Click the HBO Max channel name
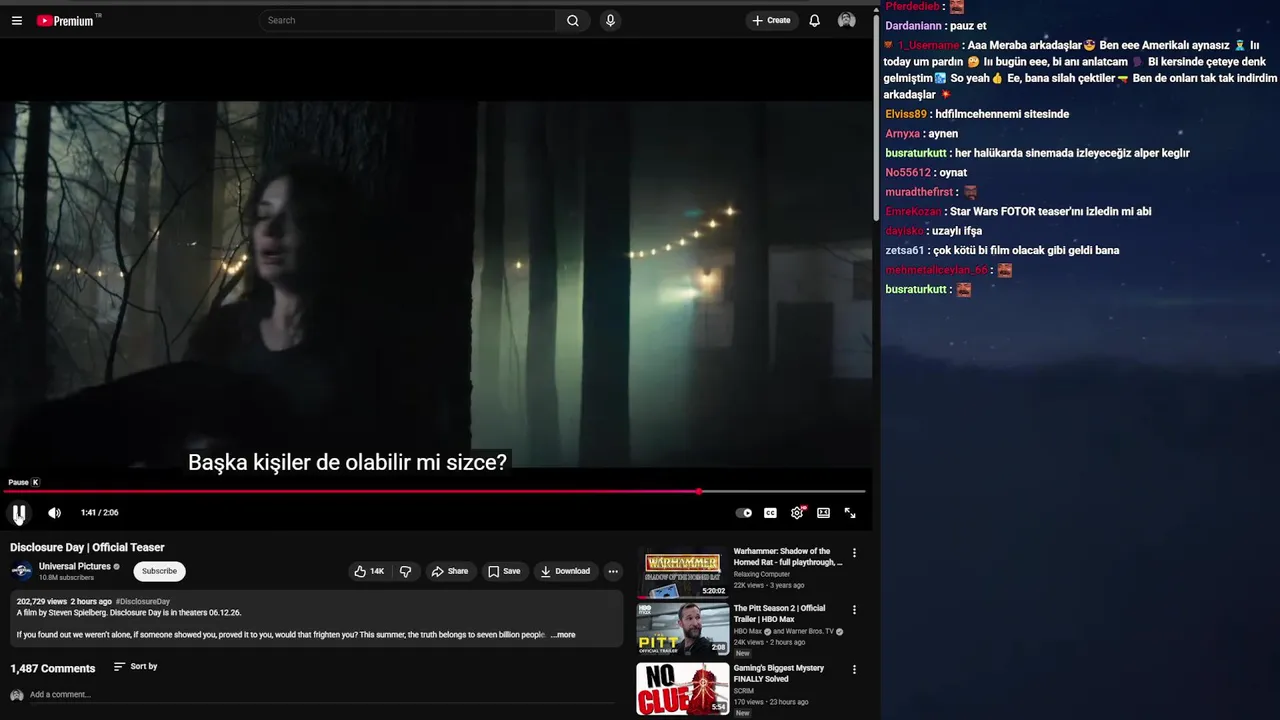This screenshot has width=1280, height=720. (x=748, y=632)
